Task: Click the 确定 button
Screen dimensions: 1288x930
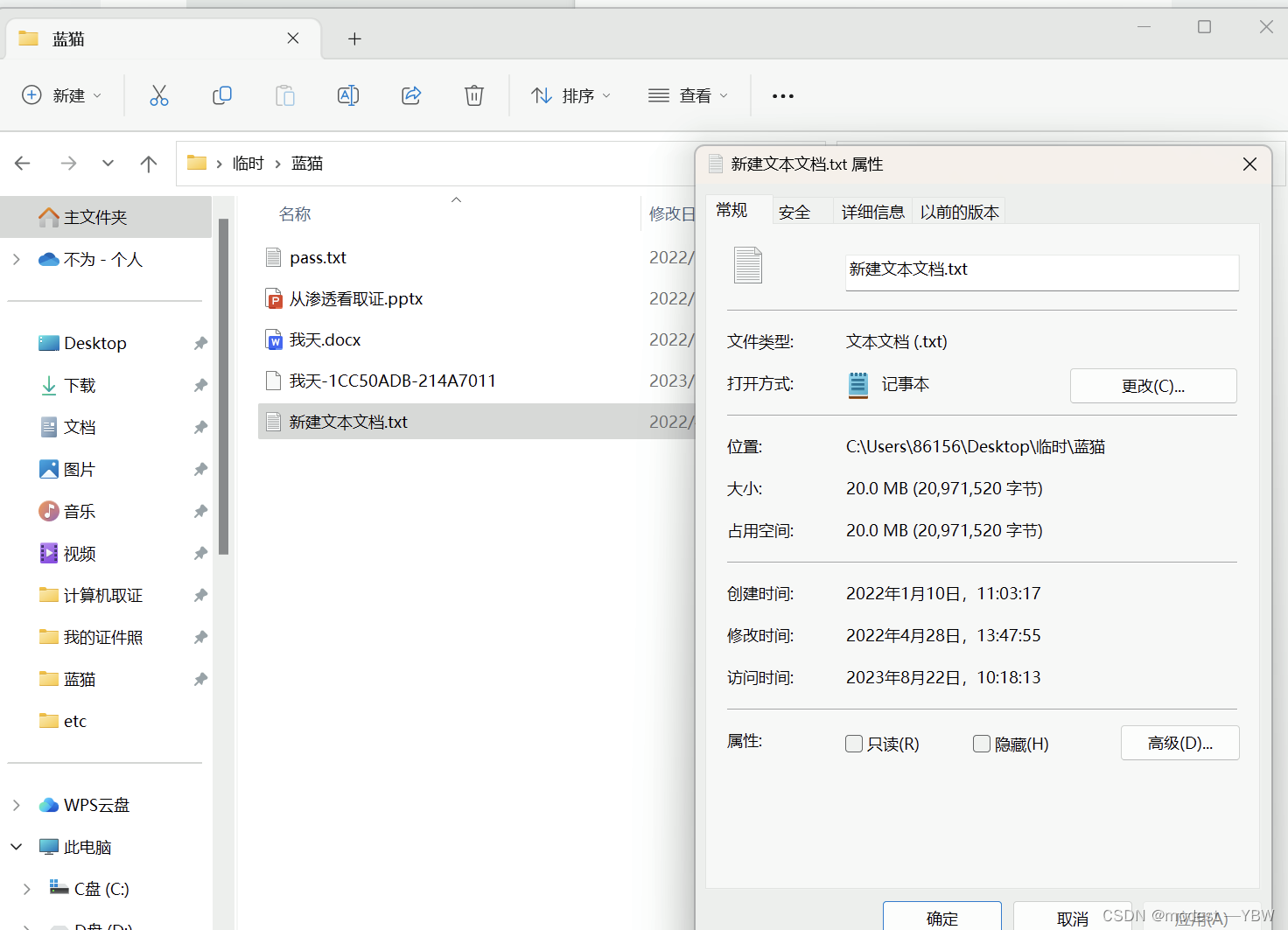Action: [942, 917]
